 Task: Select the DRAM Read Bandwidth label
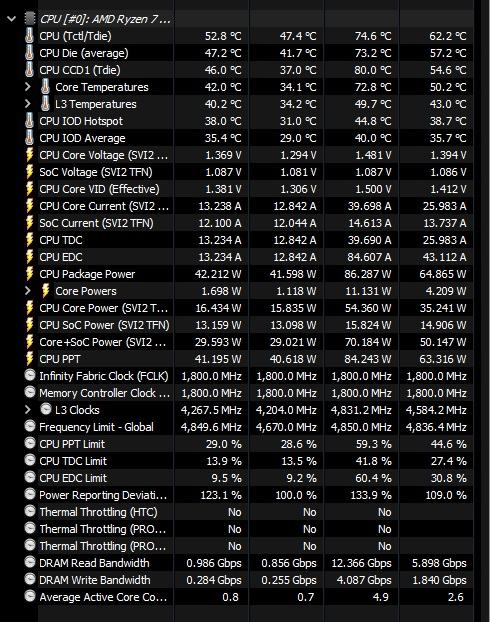click(x=94, y=563)
